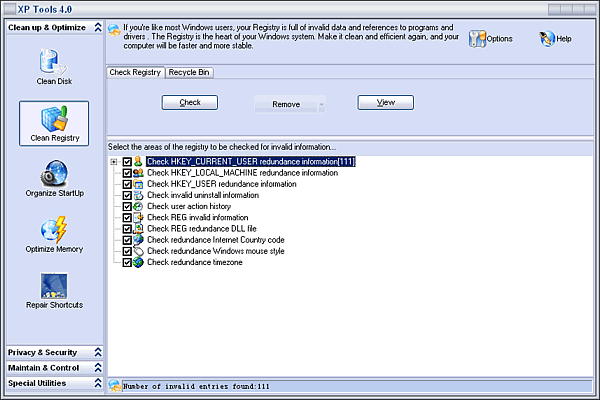Click the HKEY_LOCAL_MACHINE users icon
600x400 pixels.
[138, 173]
